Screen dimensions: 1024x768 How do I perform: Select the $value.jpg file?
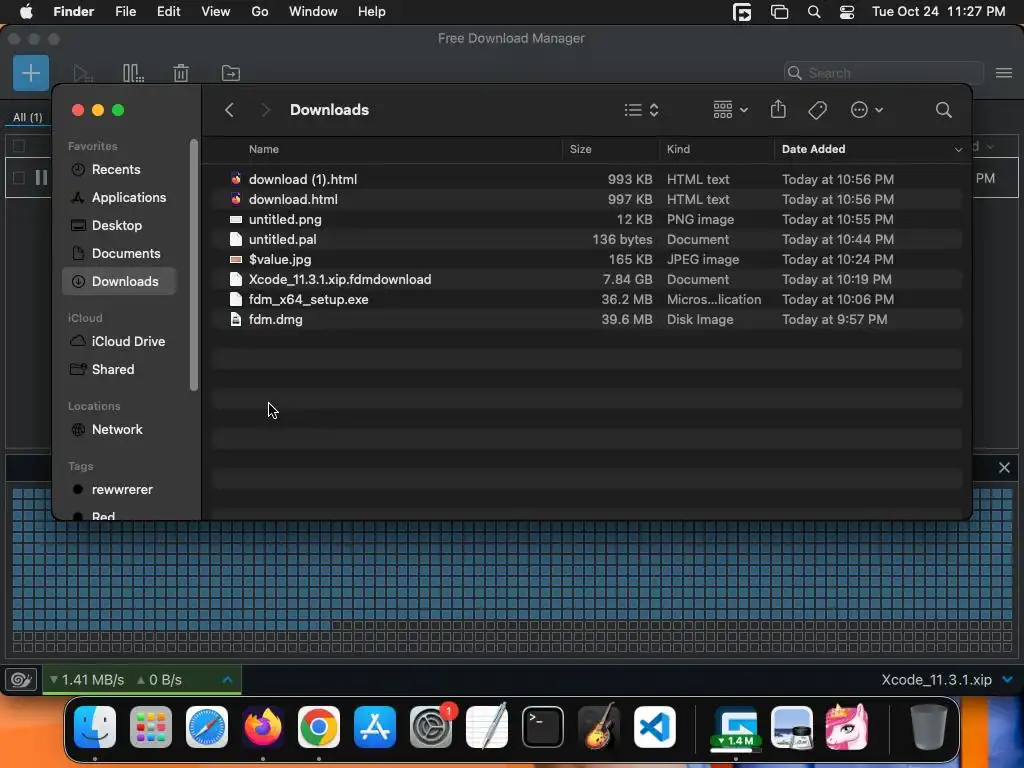click(586, 259)
